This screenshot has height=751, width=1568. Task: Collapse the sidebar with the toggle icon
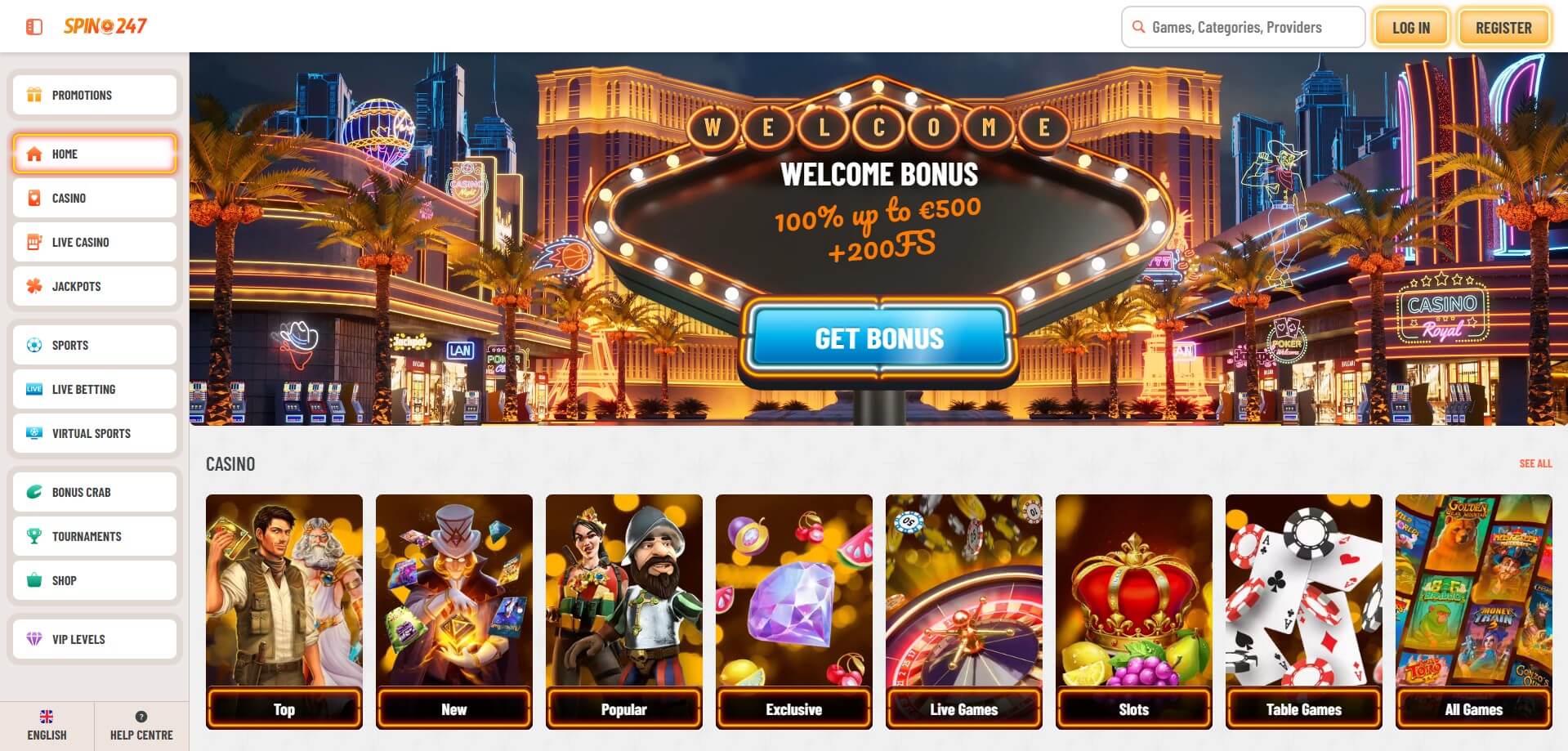point(34,27)
